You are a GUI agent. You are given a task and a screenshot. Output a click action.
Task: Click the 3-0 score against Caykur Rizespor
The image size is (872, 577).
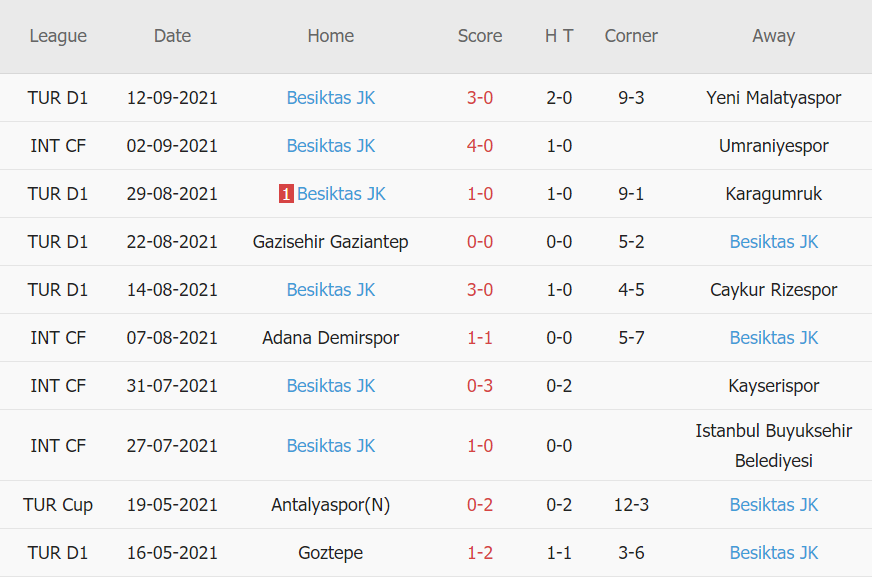480,290
